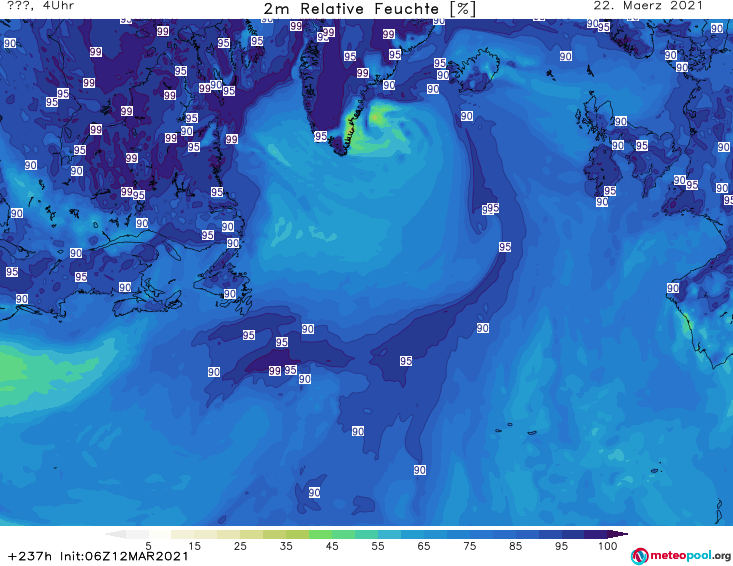
Task: Click the '55' tick on the color scale
Action: (x=377, y=546)
